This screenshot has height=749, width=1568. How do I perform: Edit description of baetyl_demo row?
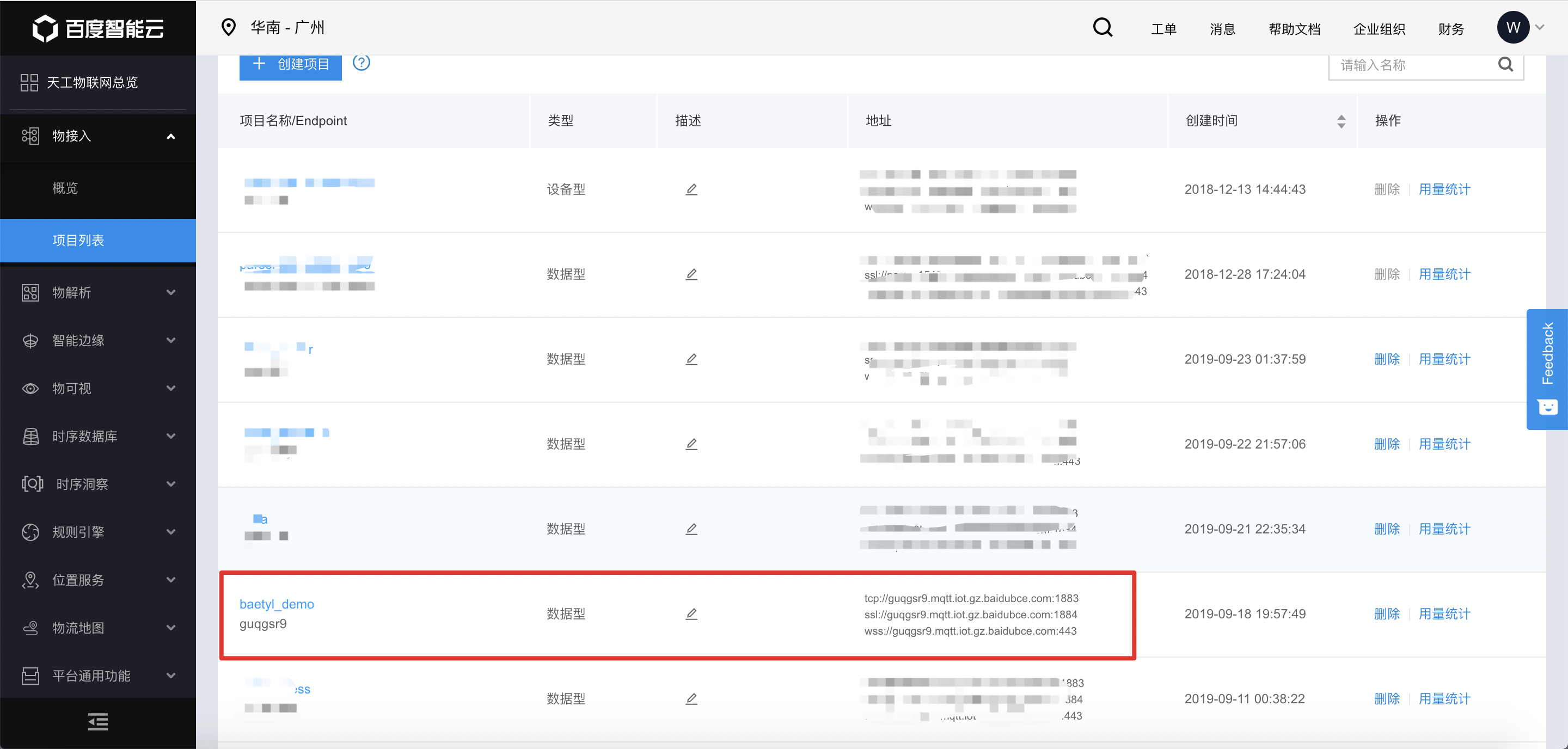coord(691,614)
